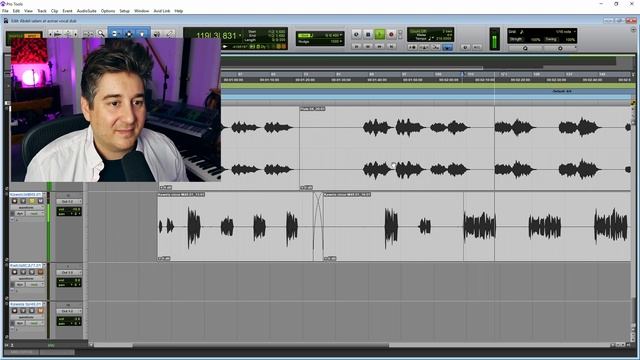Click the audio waveform zoom button

(x=58, y=34)
